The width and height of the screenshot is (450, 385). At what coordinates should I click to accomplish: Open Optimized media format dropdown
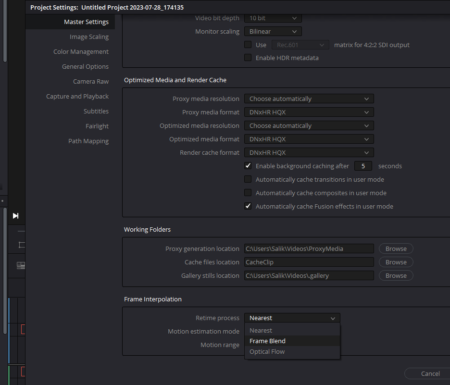[x=309, y=139]
